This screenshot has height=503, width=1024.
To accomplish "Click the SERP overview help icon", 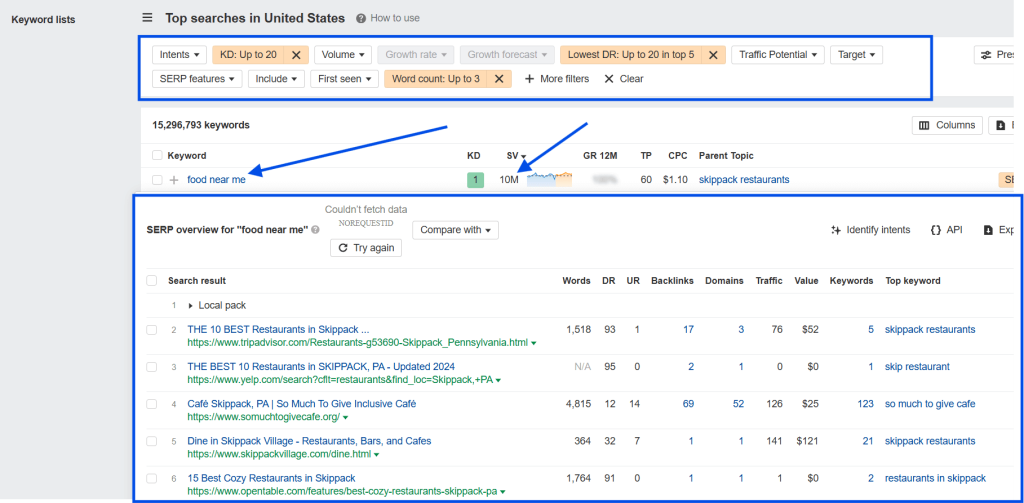I will 315,230.
